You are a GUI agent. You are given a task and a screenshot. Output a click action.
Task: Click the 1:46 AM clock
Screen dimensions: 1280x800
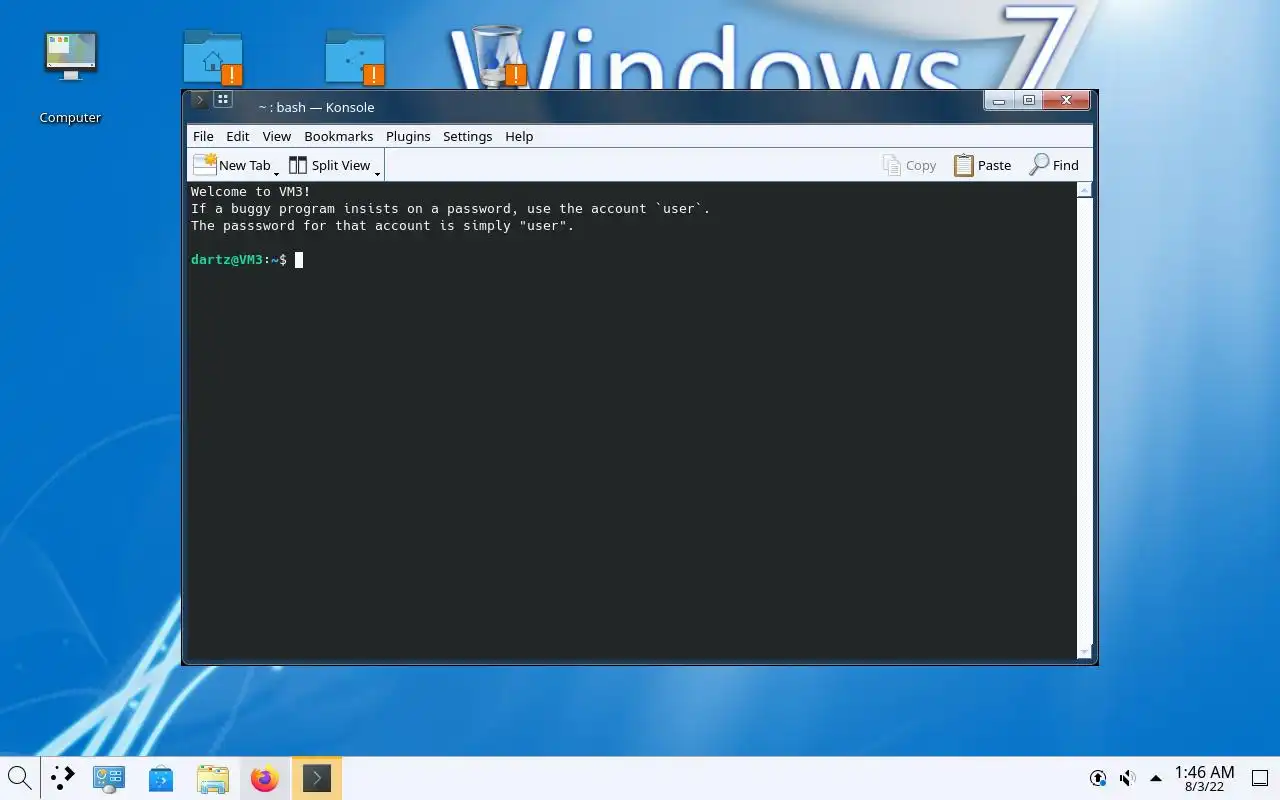pos(1204,778)
